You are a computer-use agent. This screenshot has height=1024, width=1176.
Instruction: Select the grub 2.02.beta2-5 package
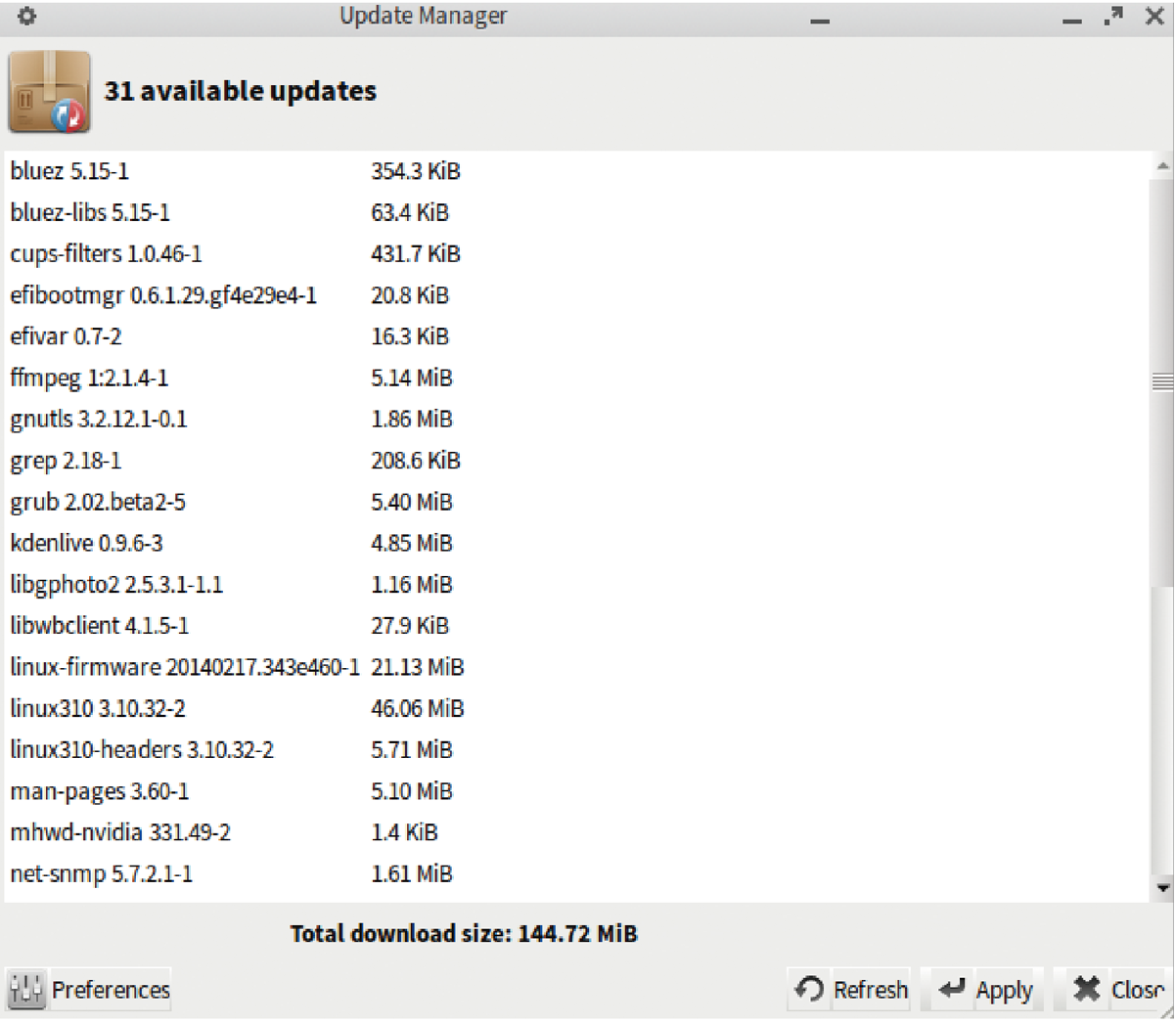pos(577,502)
